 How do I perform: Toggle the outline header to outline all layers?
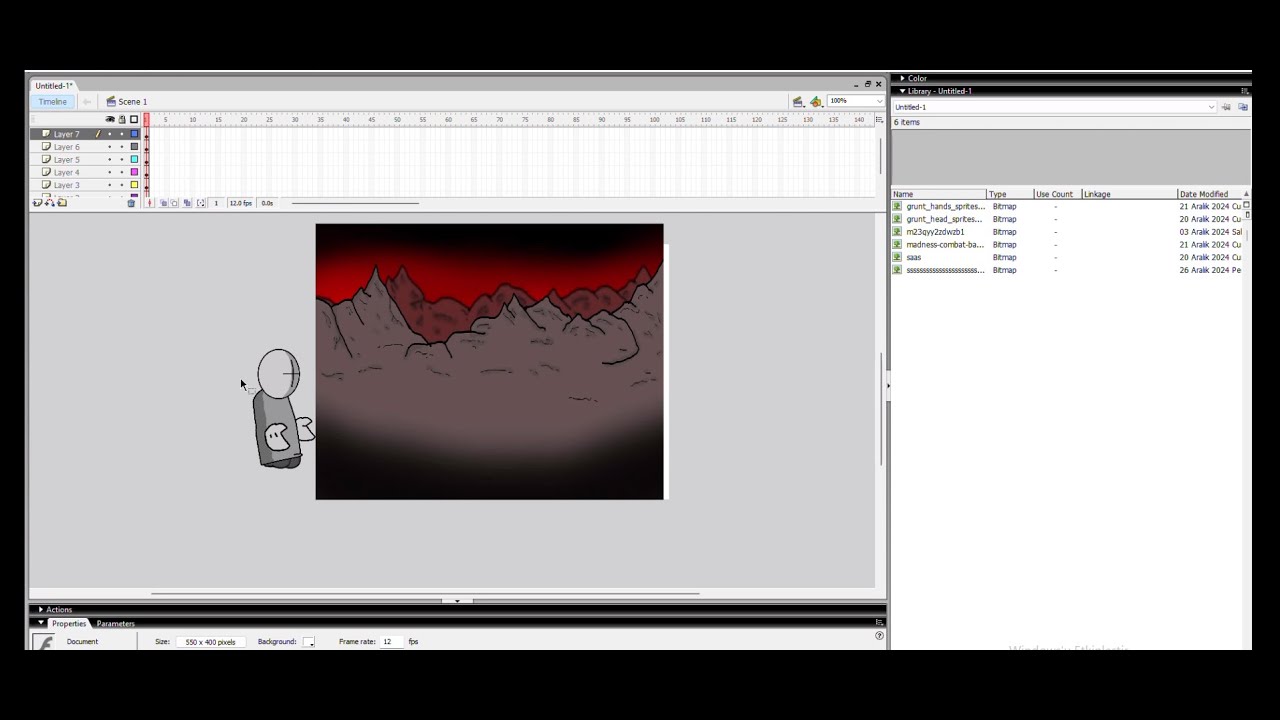point(134,120)
